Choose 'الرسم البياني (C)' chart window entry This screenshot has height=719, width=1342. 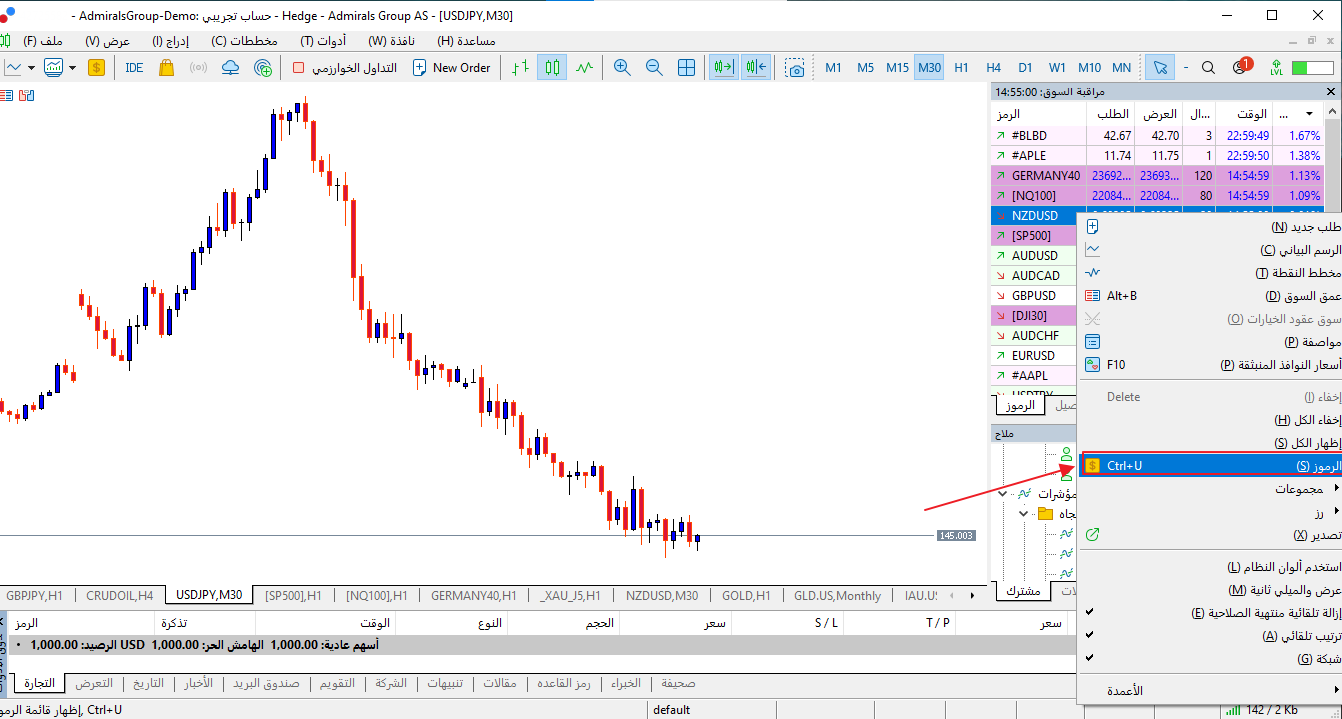coord(1210,250)
